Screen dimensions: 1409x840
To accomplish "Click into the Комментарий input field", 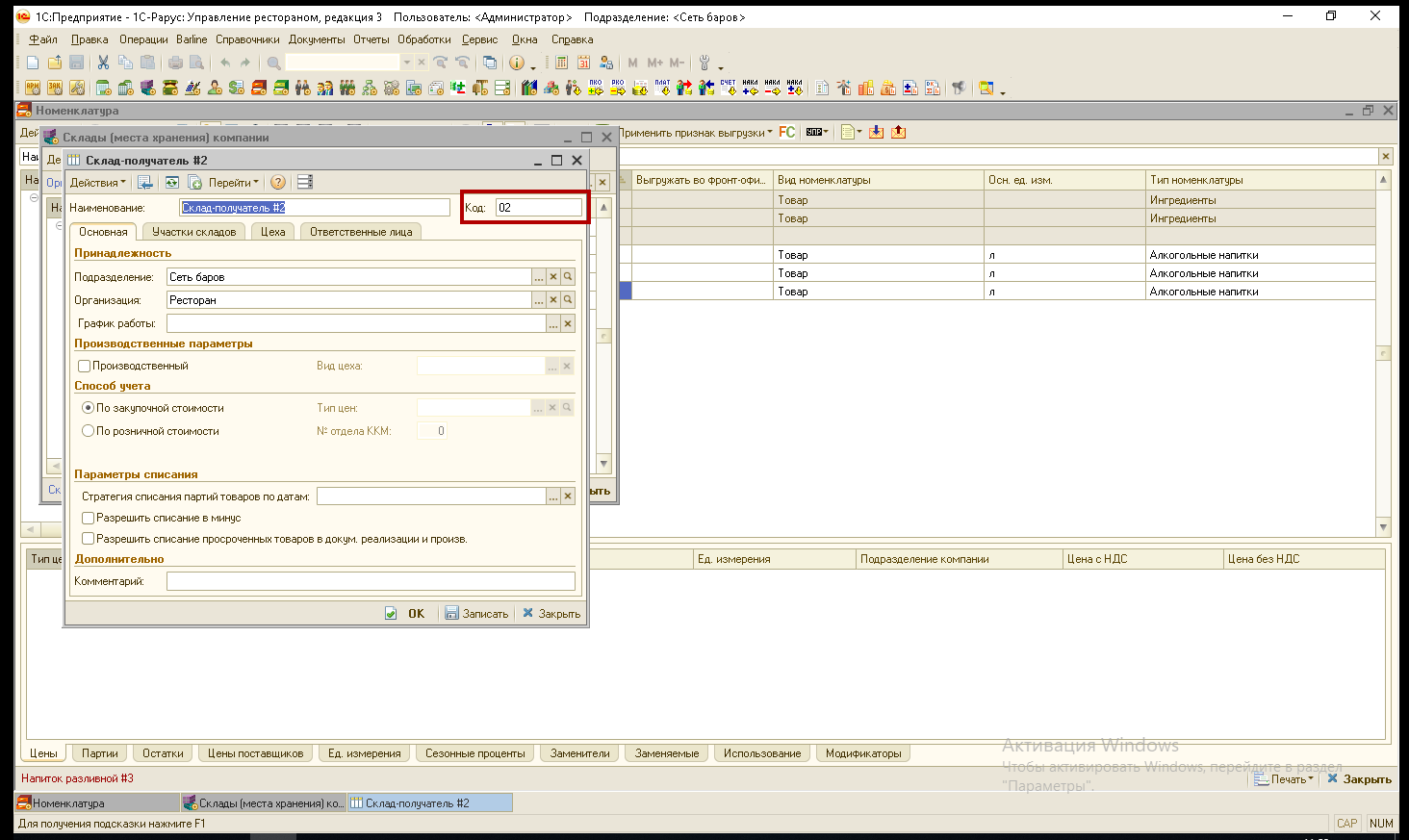I will coord(371,581).
